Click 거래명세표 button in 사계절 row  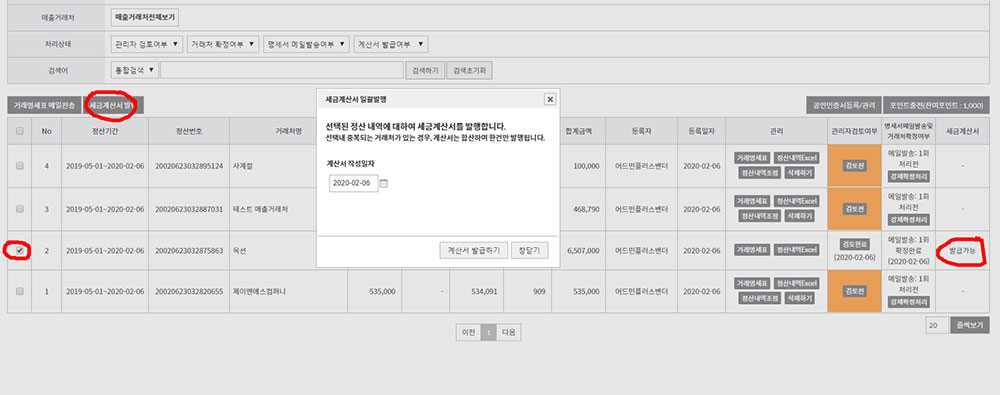(751, 158)
